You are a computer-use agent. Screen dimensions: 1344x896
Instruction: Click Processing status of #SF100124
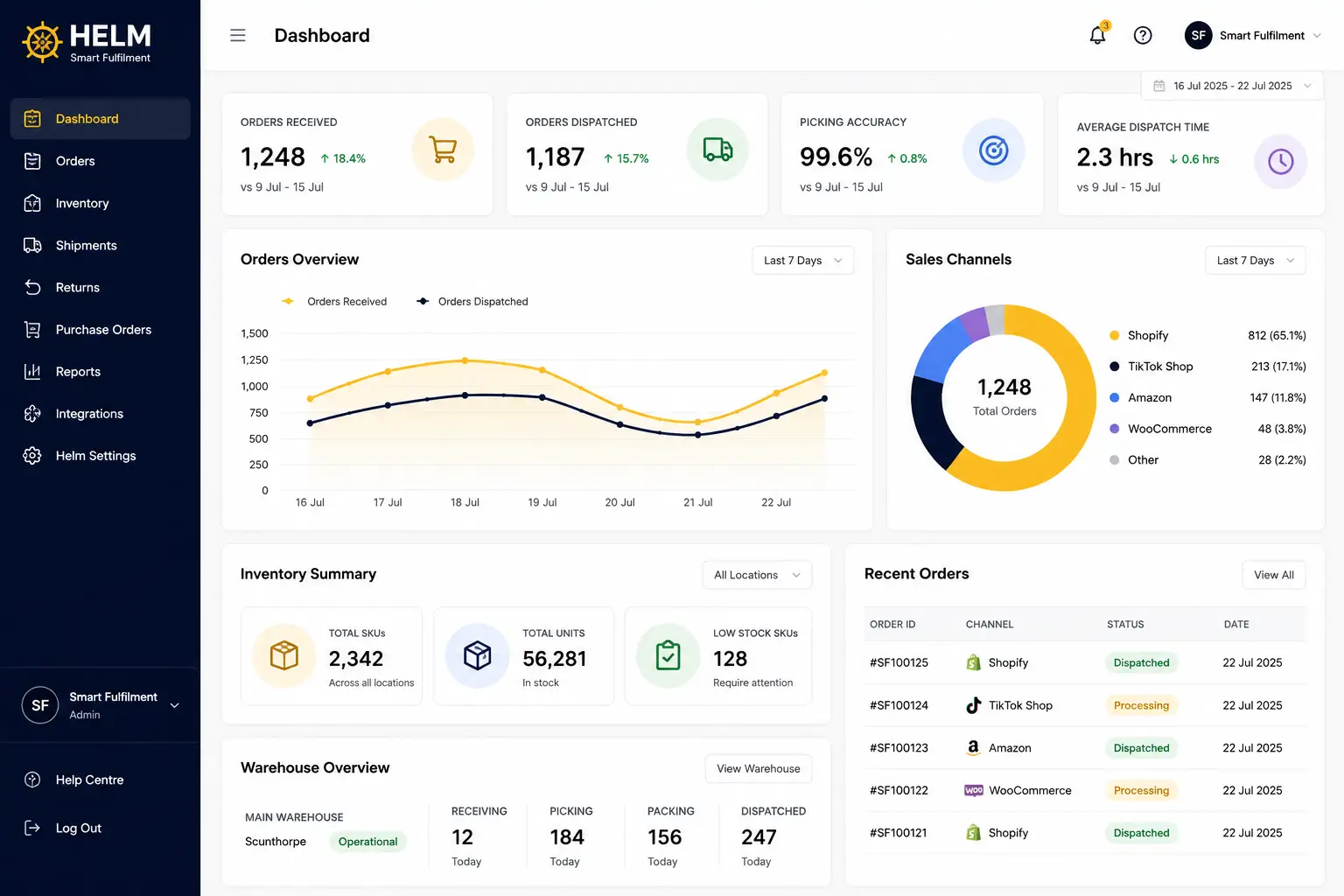coord(1141,705)
